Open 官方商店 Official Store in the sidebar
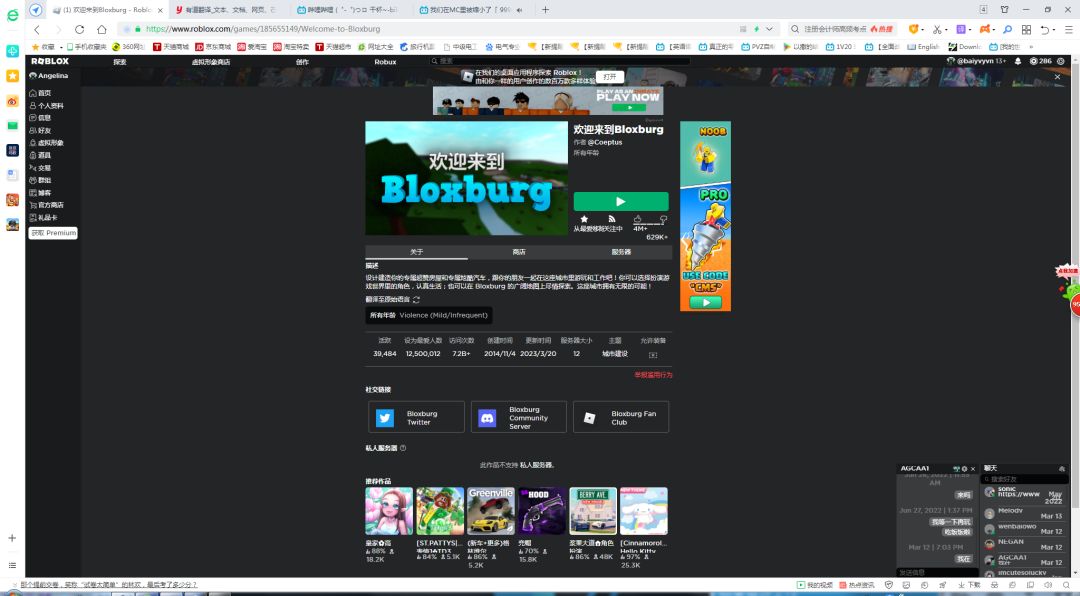Screen dimensions: 1080x596 coord(46,205)
